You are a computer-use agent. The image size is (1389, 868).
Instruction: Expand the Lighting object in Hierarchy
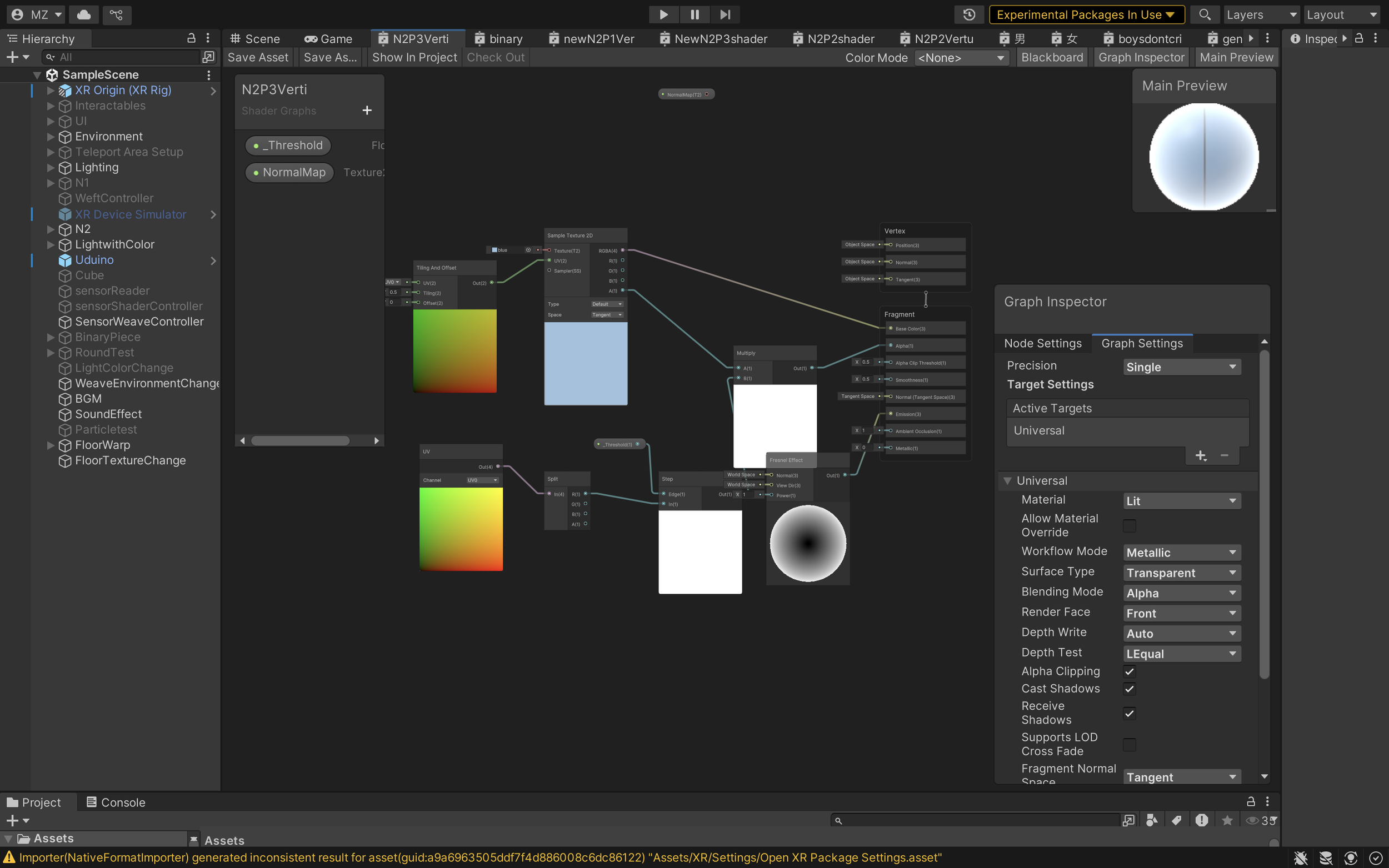point(51,167)
